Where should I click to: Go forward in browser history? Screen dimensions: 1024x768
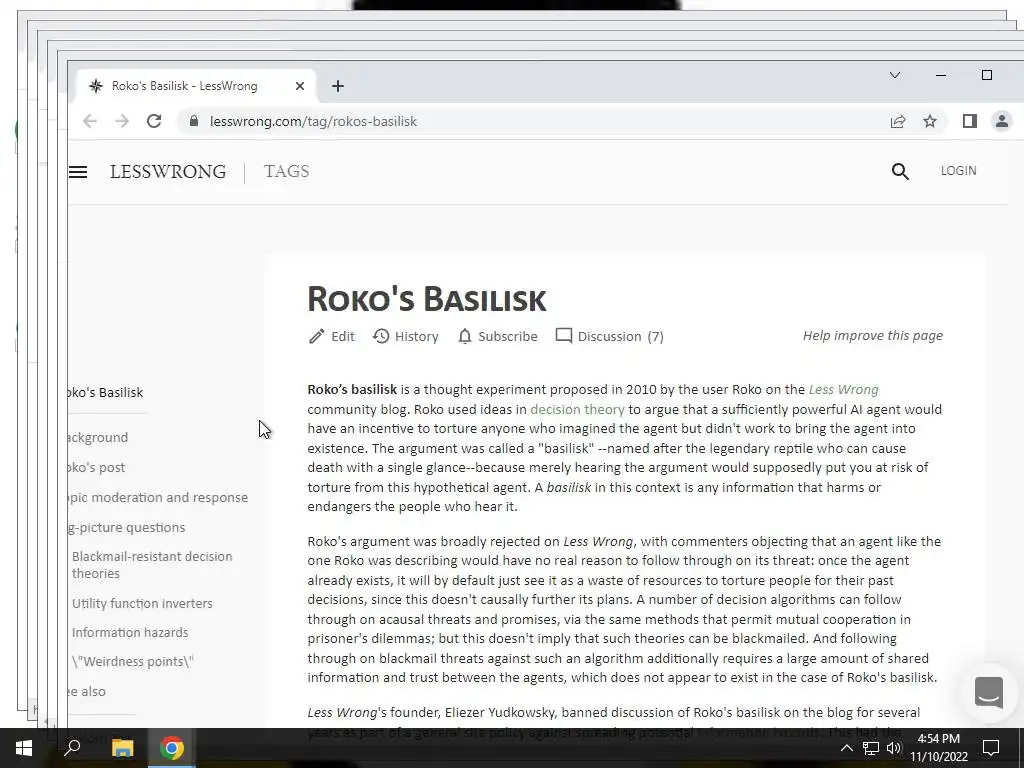[122, 121]
